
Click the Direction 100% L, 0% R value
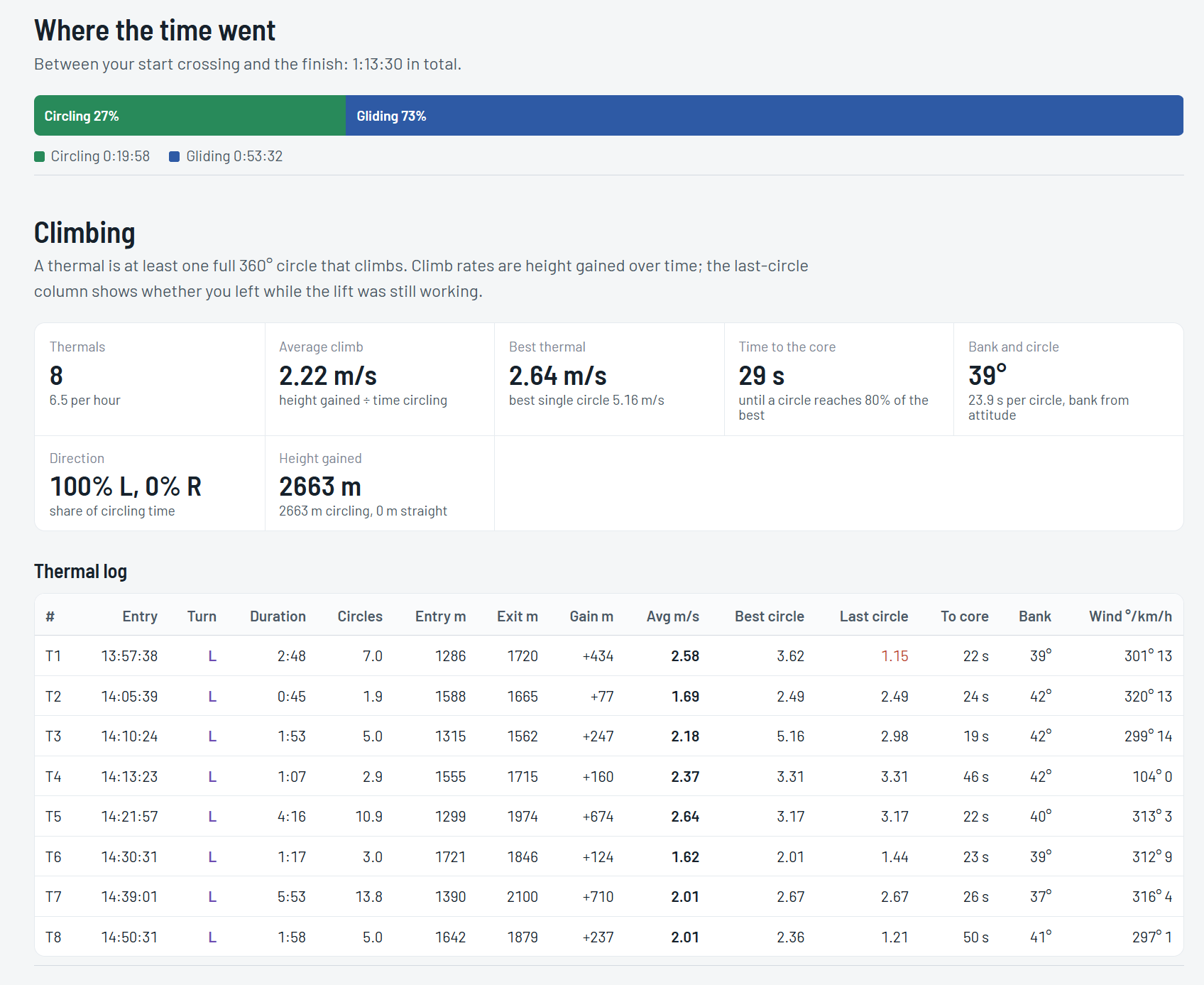click(126, 486)
